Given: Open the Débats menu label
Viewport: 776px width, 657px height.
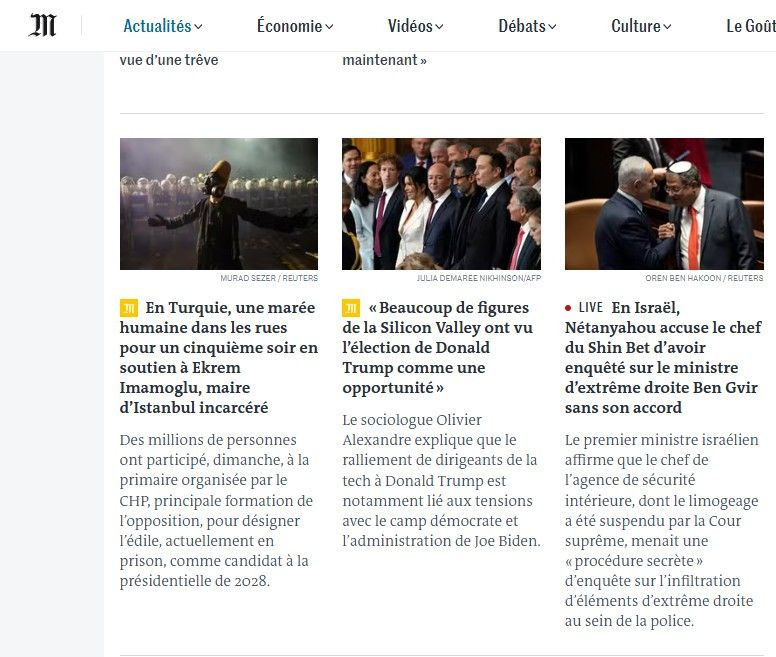Looking at the screenshot, I should (522, 26).
